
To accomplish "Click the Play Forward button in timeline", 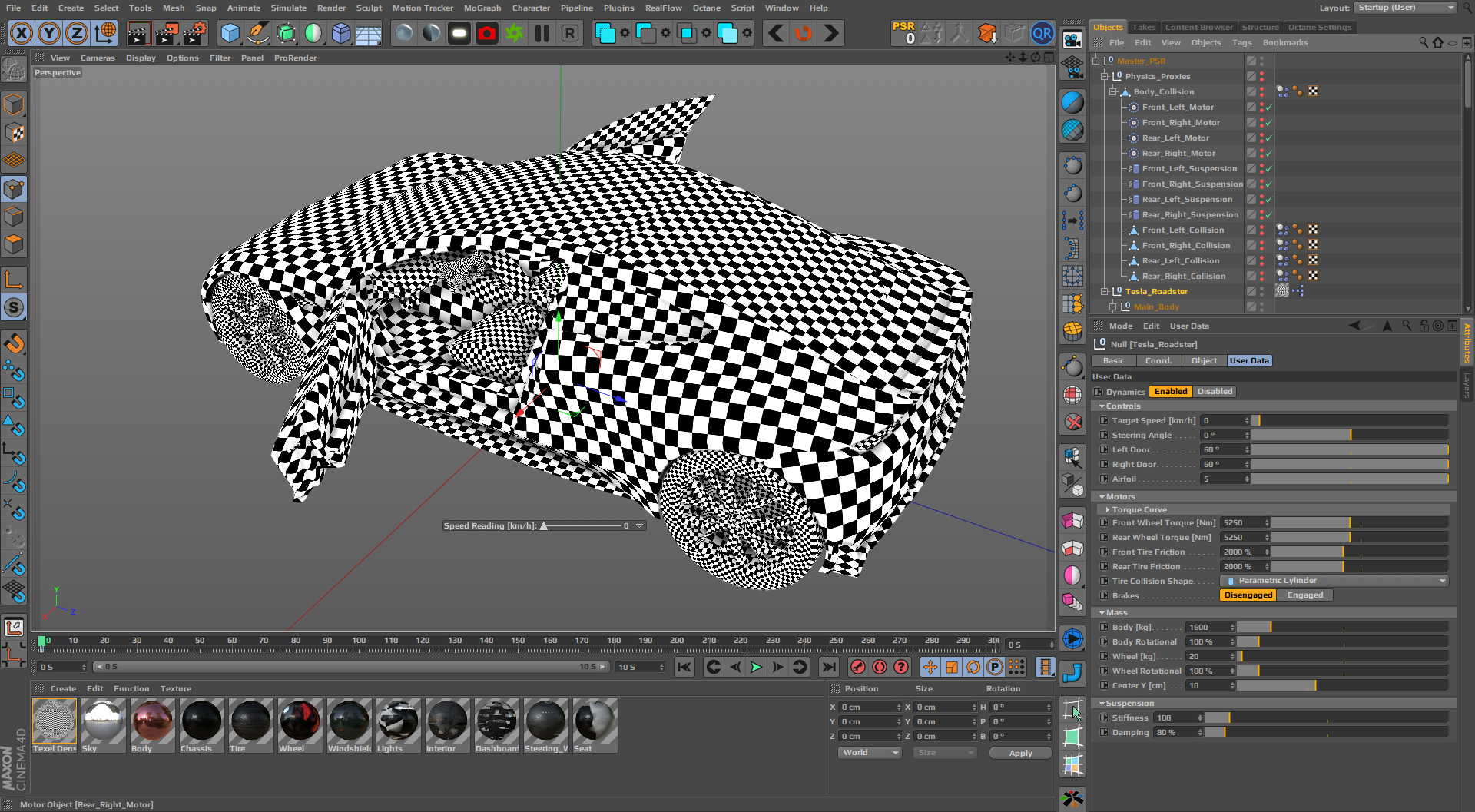I will pos(756,667).
